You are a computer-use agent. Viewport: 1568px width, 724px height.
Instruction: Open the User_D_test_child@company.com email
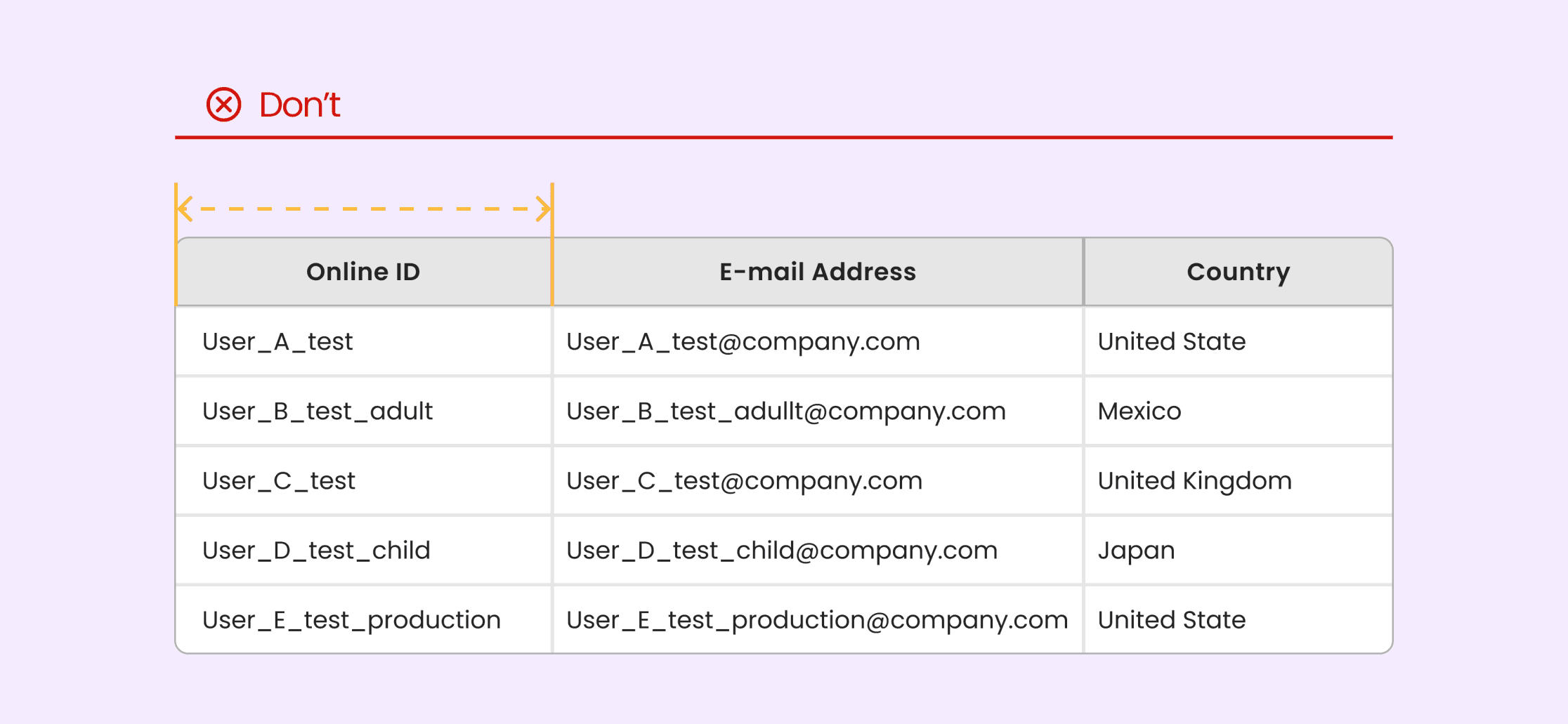coord(782,551)
